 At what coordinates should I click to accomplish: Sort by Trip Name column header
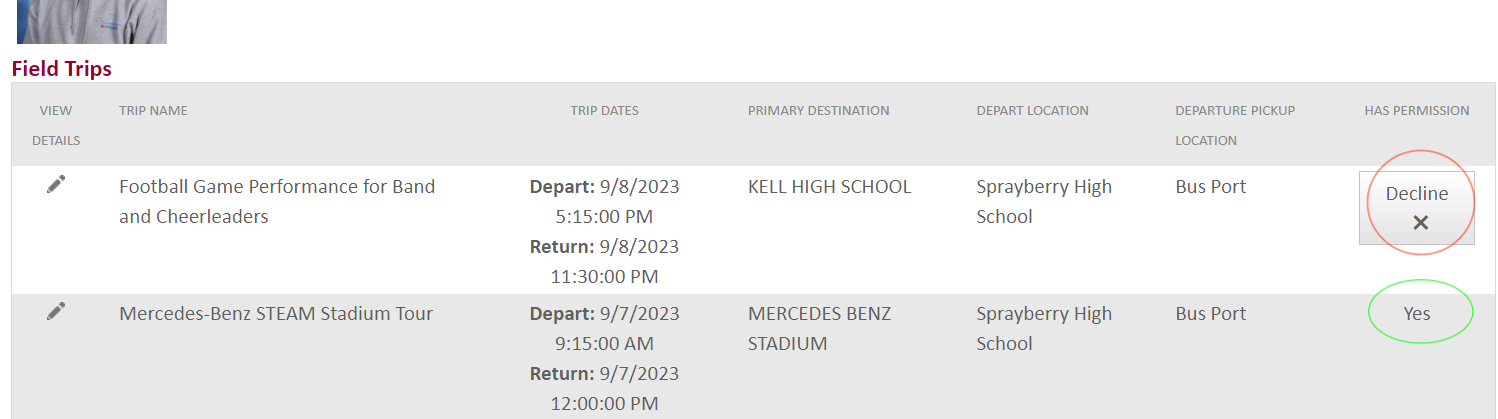pyautogui.click(x=153, y=111)
